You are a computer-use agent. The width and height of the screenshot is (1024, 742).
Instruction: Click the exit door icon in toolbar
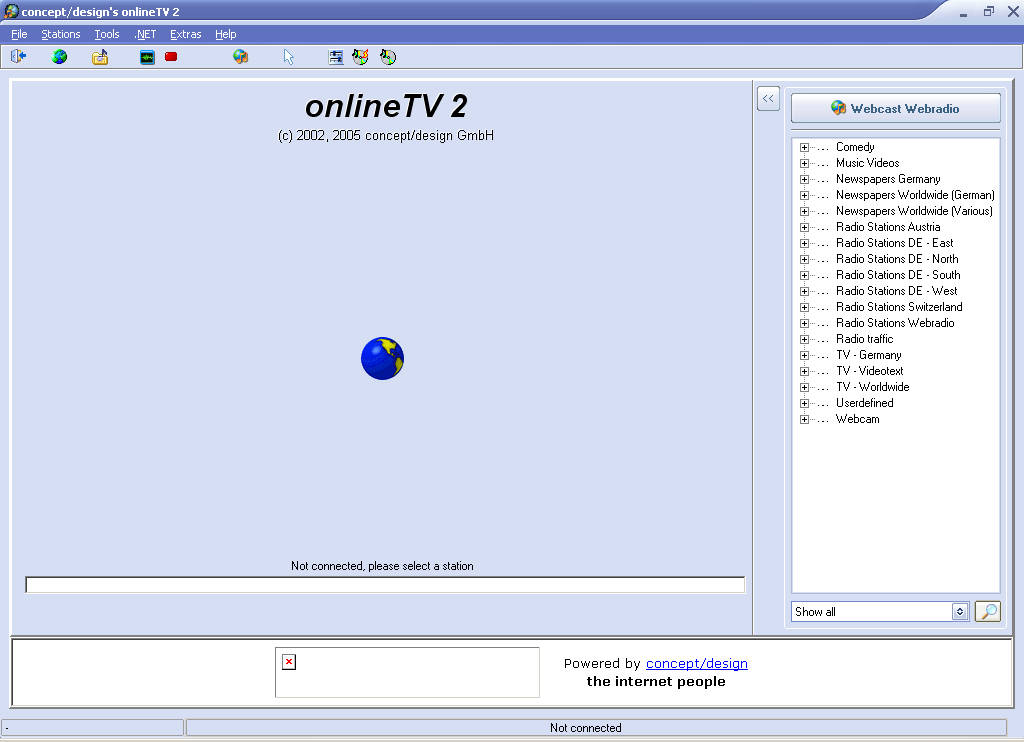click(x=18, y=57)
